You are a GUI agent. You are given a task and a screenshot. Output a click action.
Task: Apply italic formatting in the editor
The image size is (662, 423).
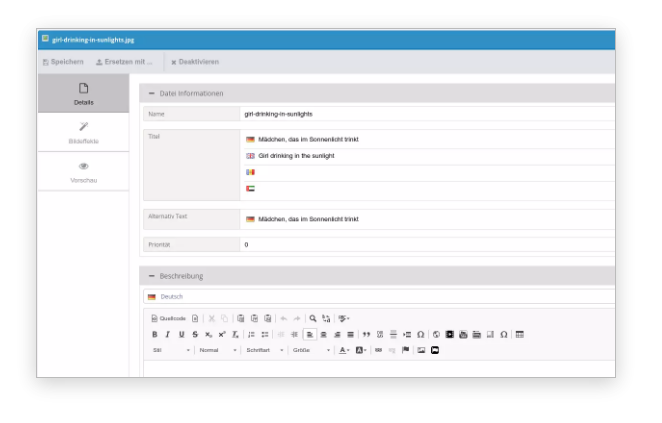[x=168, y=334]
